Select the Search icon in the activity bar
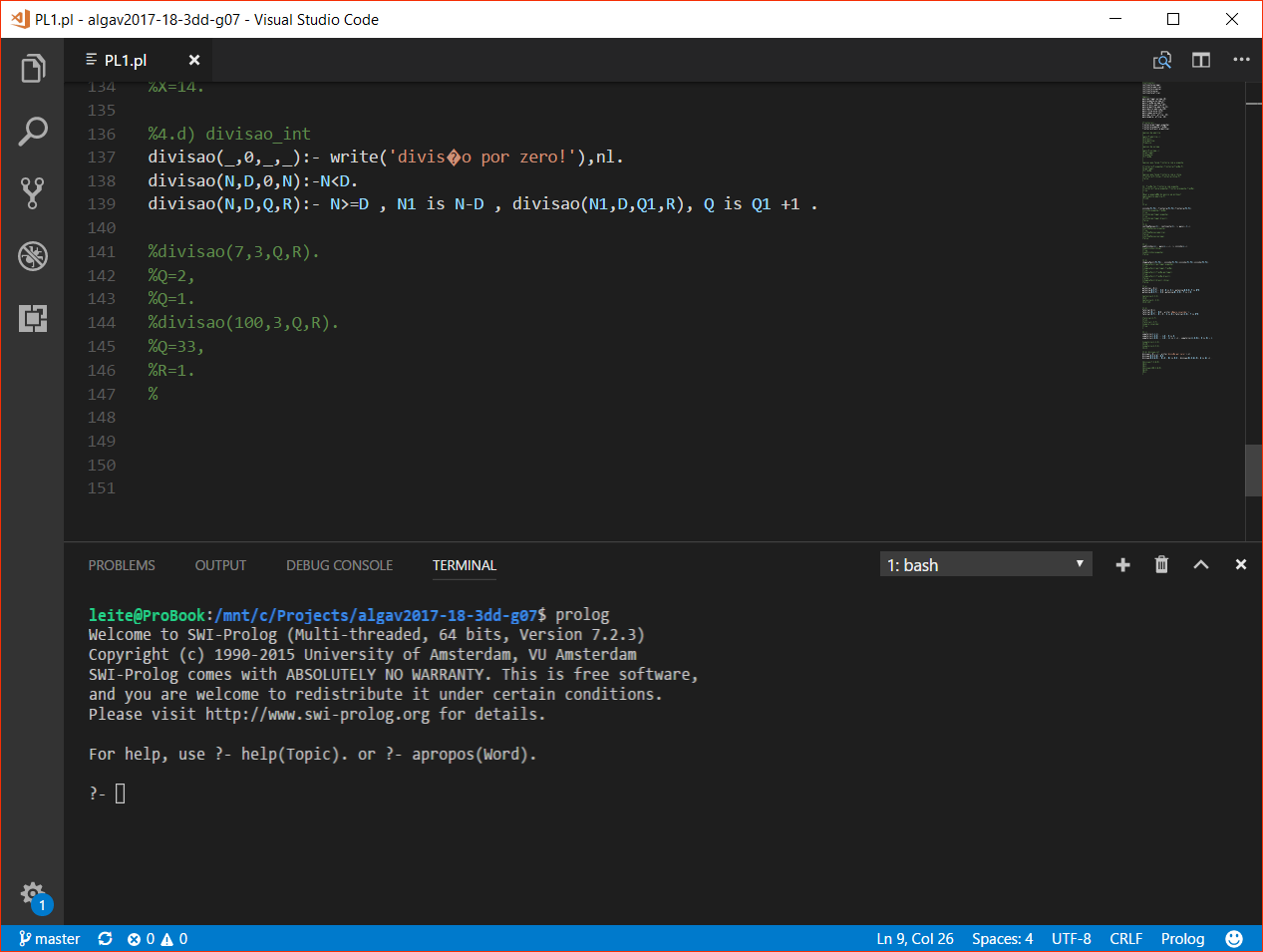Viewport: 1263px width, 952px height. coord(33,131)
